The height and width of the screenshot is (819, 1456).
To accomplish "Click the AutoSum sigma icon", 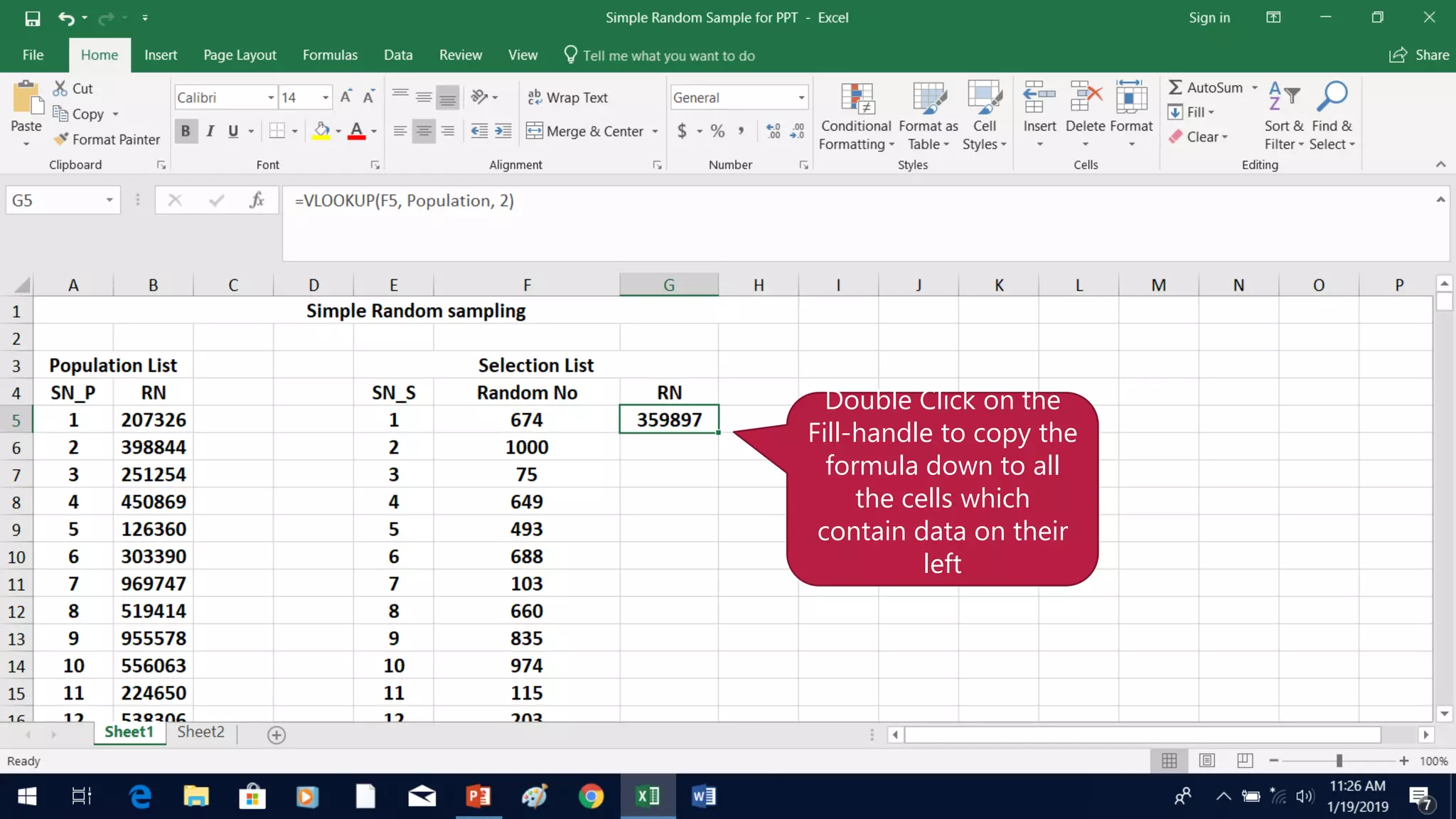I will 1175,87.
